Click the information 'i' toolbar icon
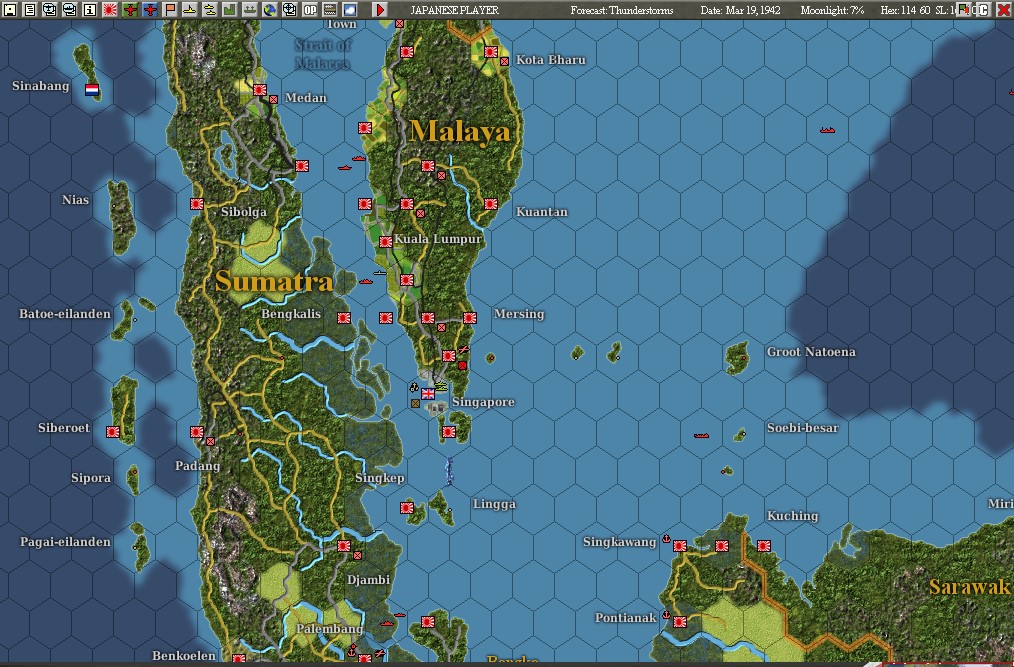This screenshot has width=1014, height=667. point(90,10)
